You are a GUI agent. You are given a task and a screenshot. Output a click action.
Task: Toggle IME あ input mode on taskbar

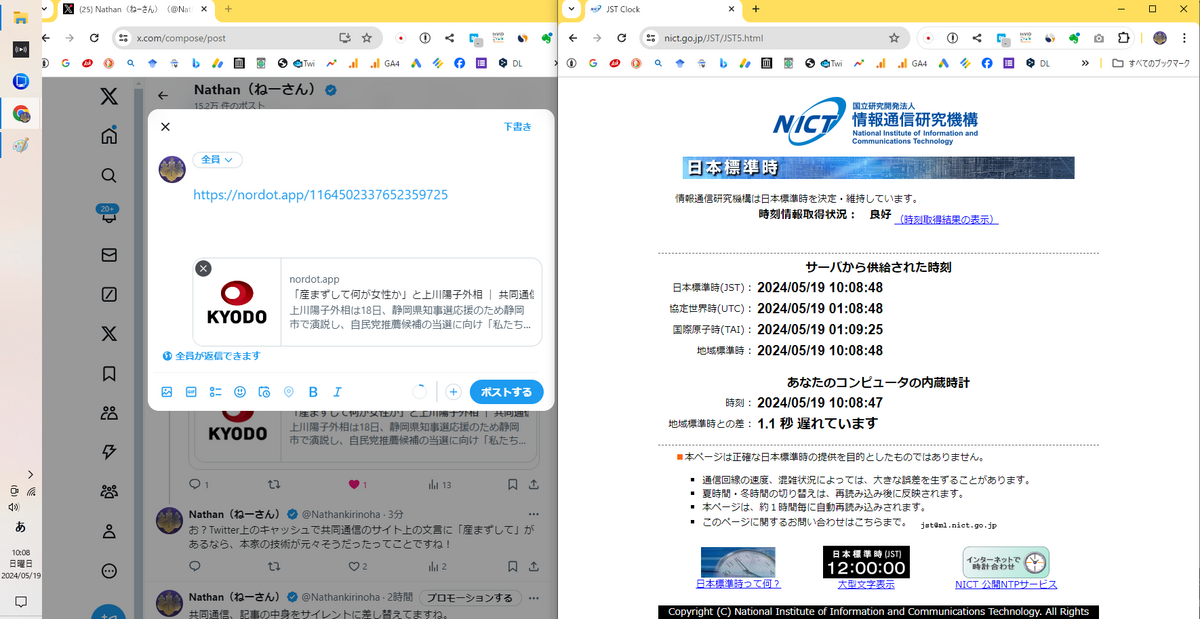click(x=20, y=527)
